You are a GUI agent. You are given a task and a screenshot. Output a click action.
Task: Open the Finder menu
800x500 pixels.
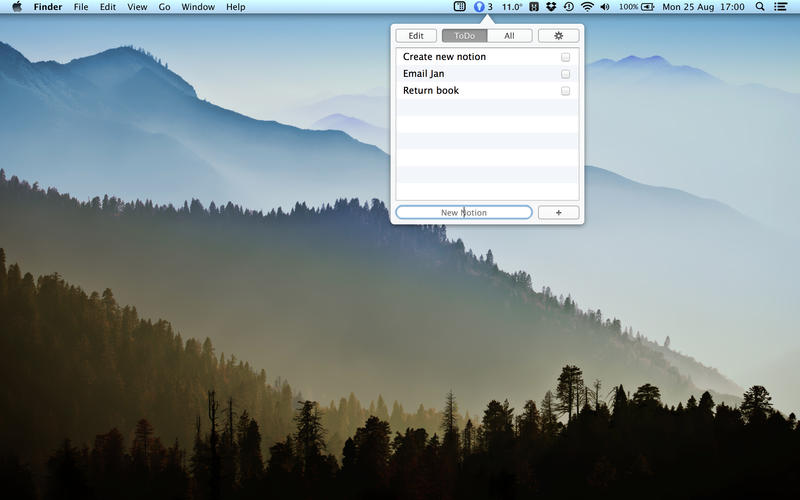point(48,7)
